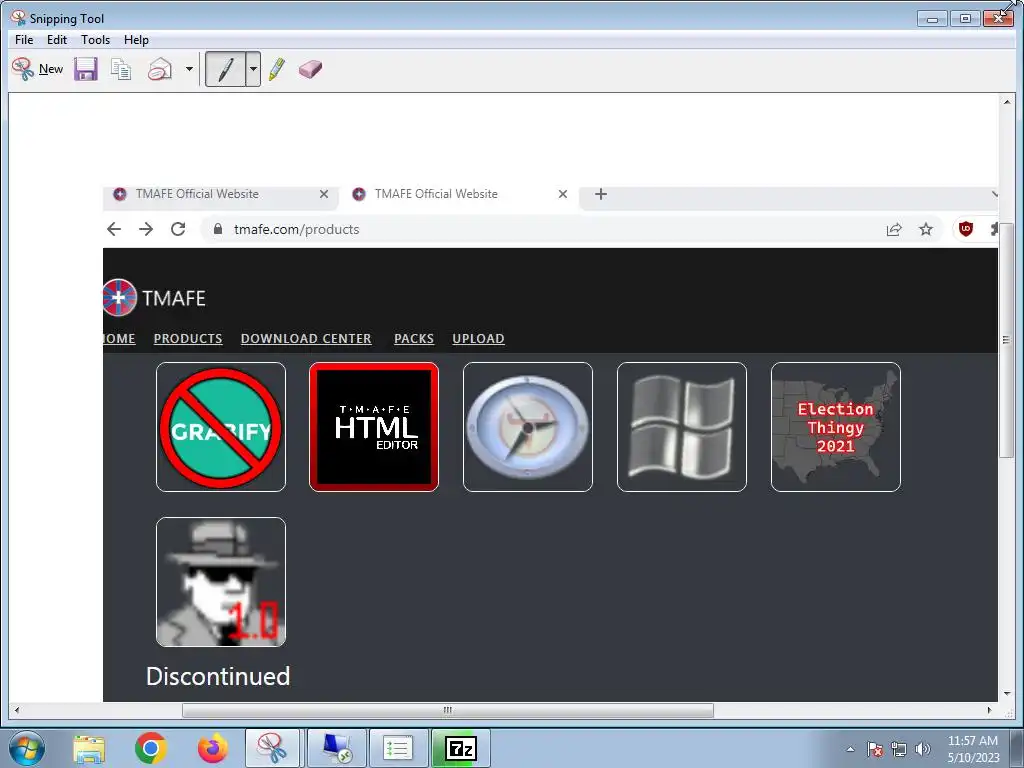Open the Help menu

click(136, 40)
